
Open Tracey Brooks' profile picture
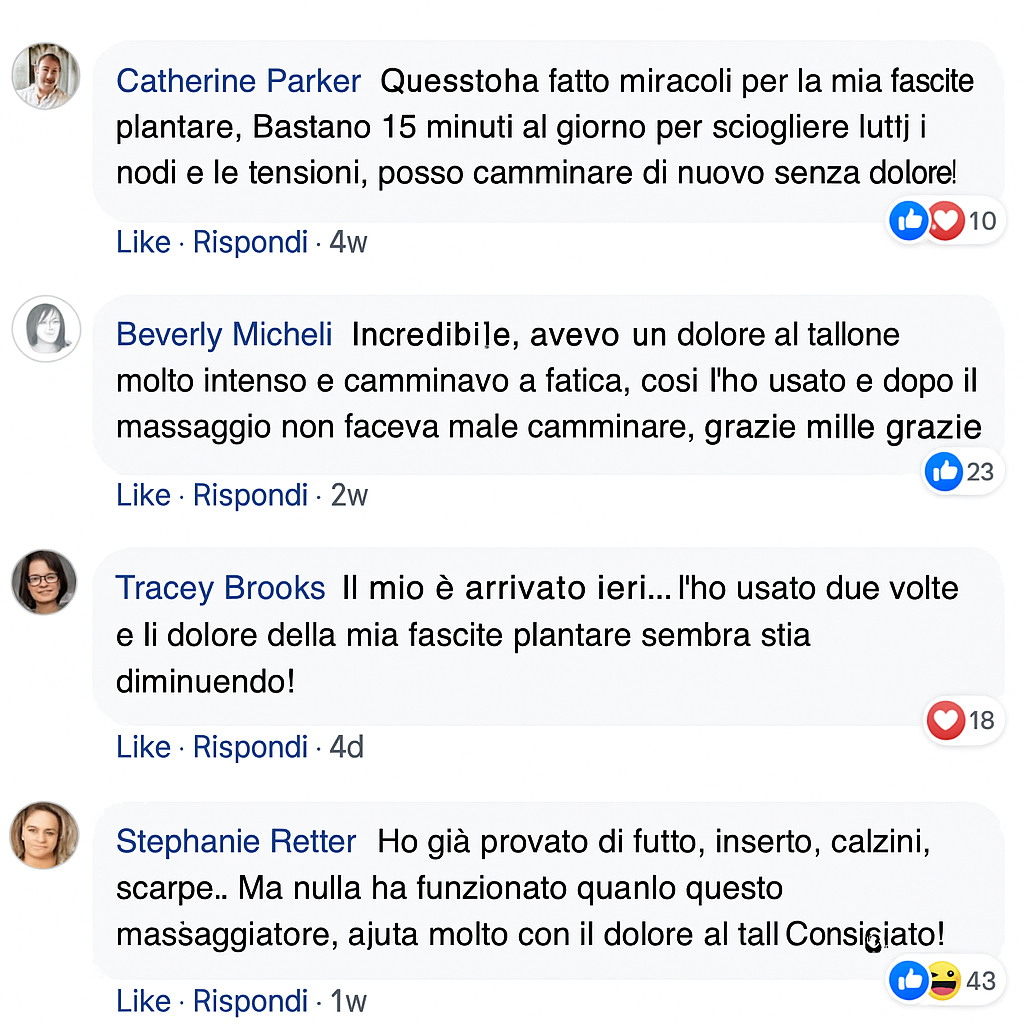coord(45,581)
